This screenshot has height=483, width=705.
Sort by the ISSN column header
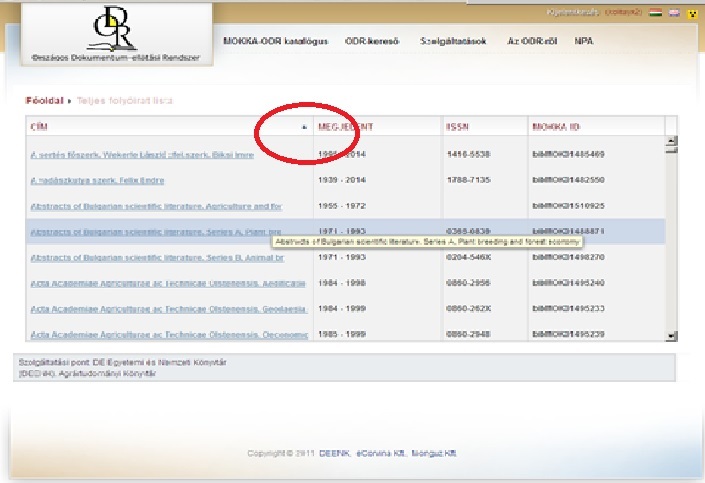(457, 128)
